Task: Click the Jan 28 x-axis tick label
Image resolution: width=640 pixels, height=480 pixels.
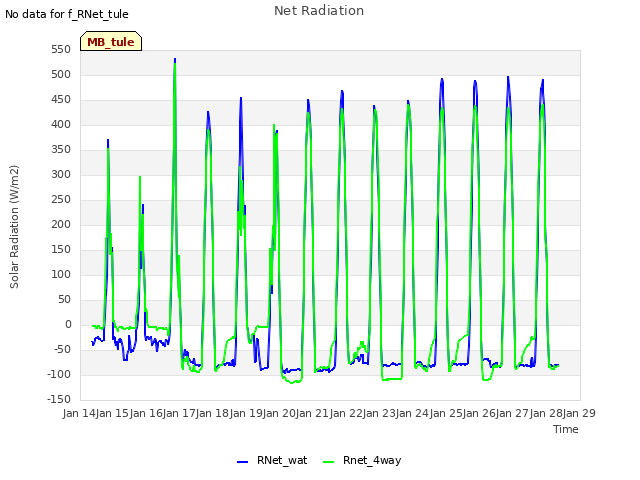Action: coord(546,413)
